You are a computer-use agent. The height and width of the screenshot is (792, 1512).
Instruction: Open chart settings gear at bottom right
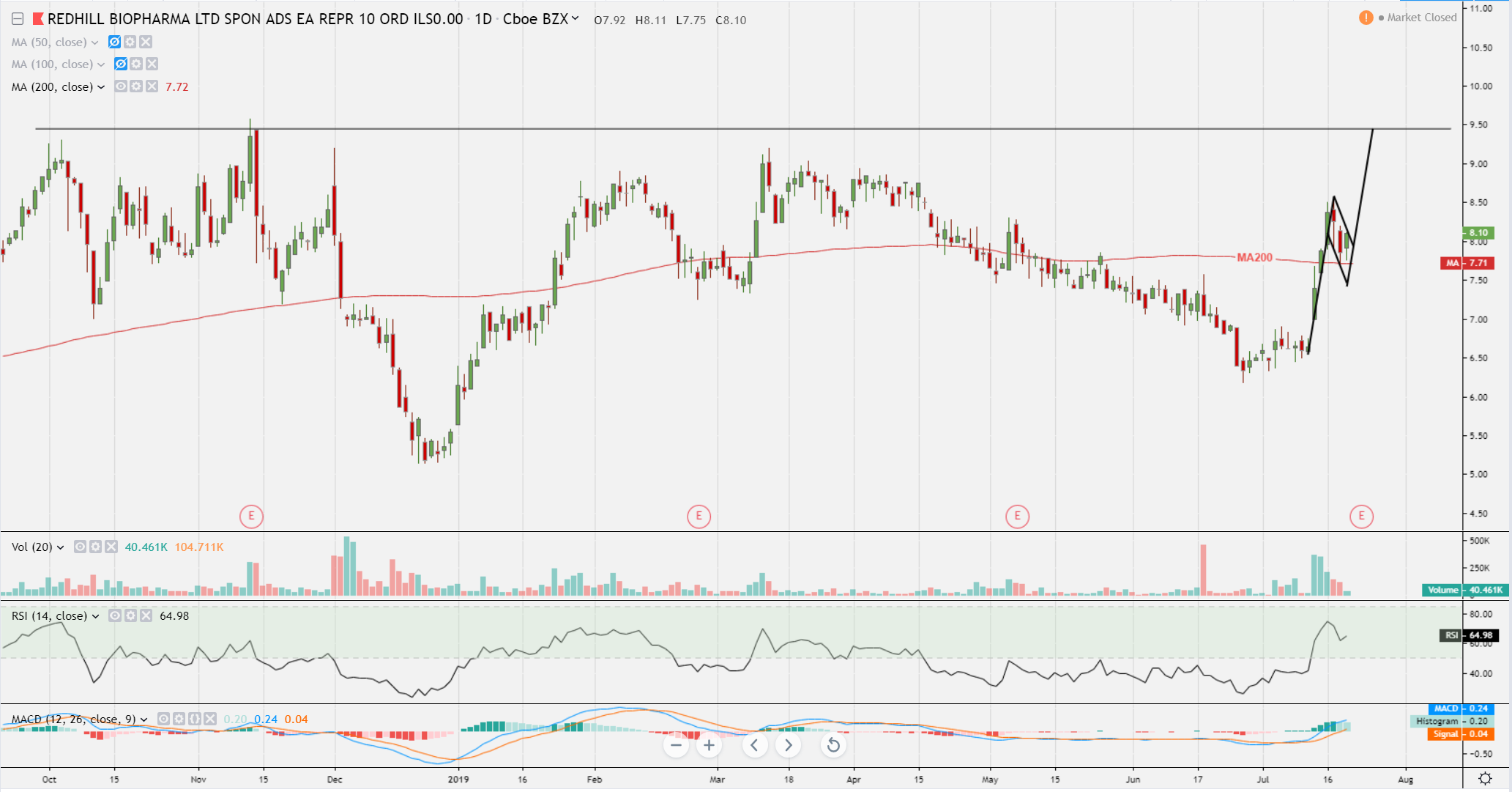click(x=1485, y=778)
